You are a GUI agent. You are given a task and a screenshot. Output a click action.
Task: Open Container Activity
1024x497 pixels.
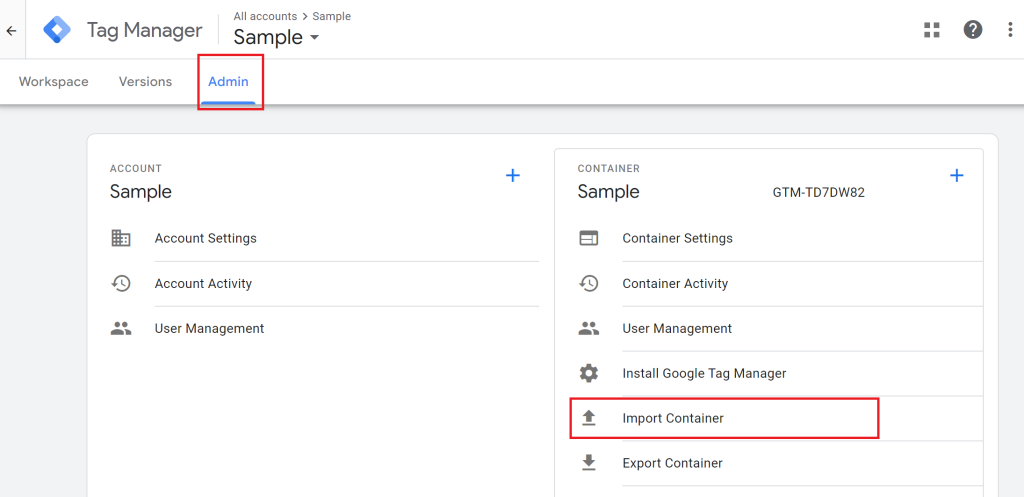[x=675, y=283]
